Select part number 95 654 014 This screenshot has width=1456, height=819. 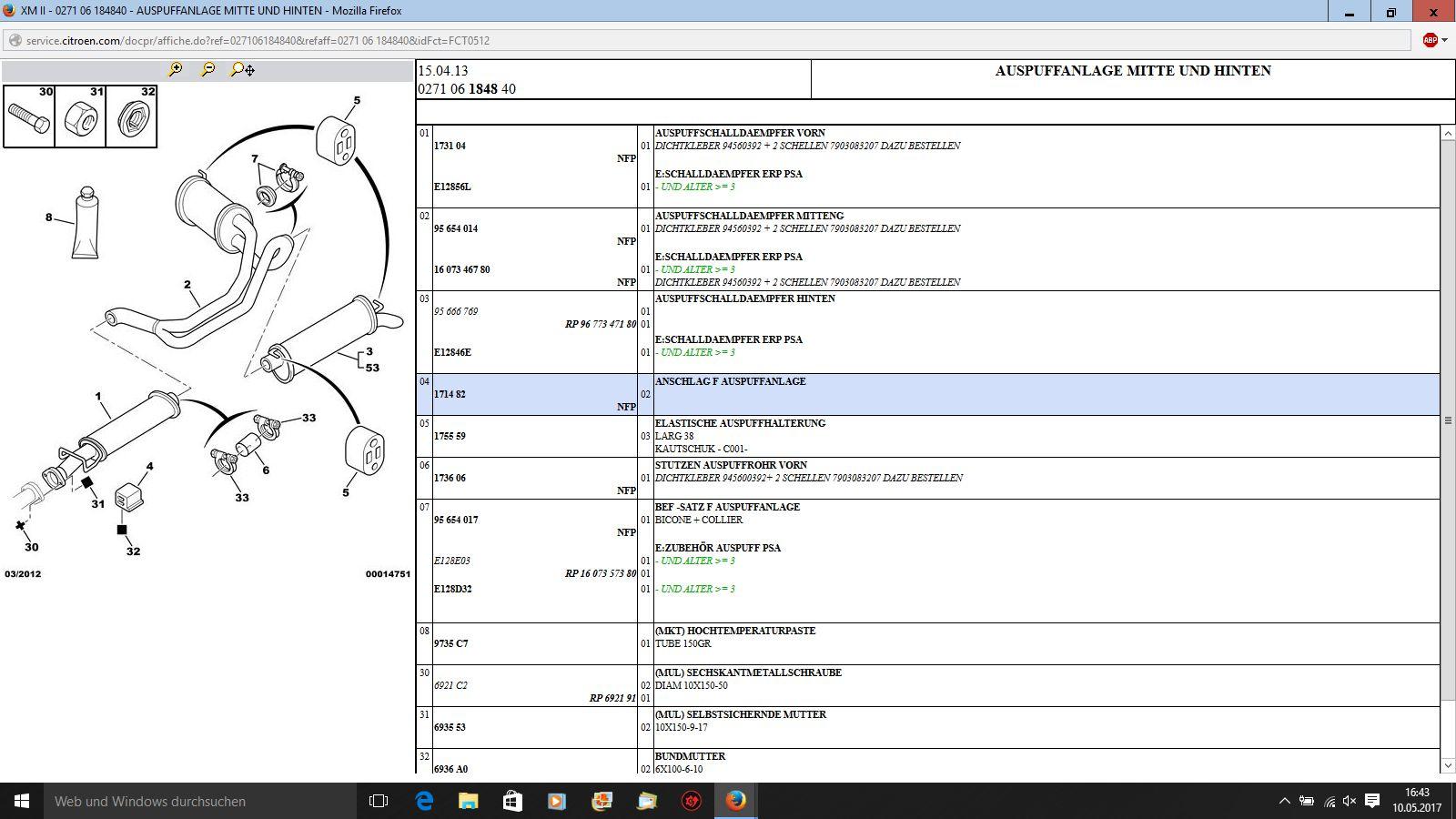coord(456,228)
